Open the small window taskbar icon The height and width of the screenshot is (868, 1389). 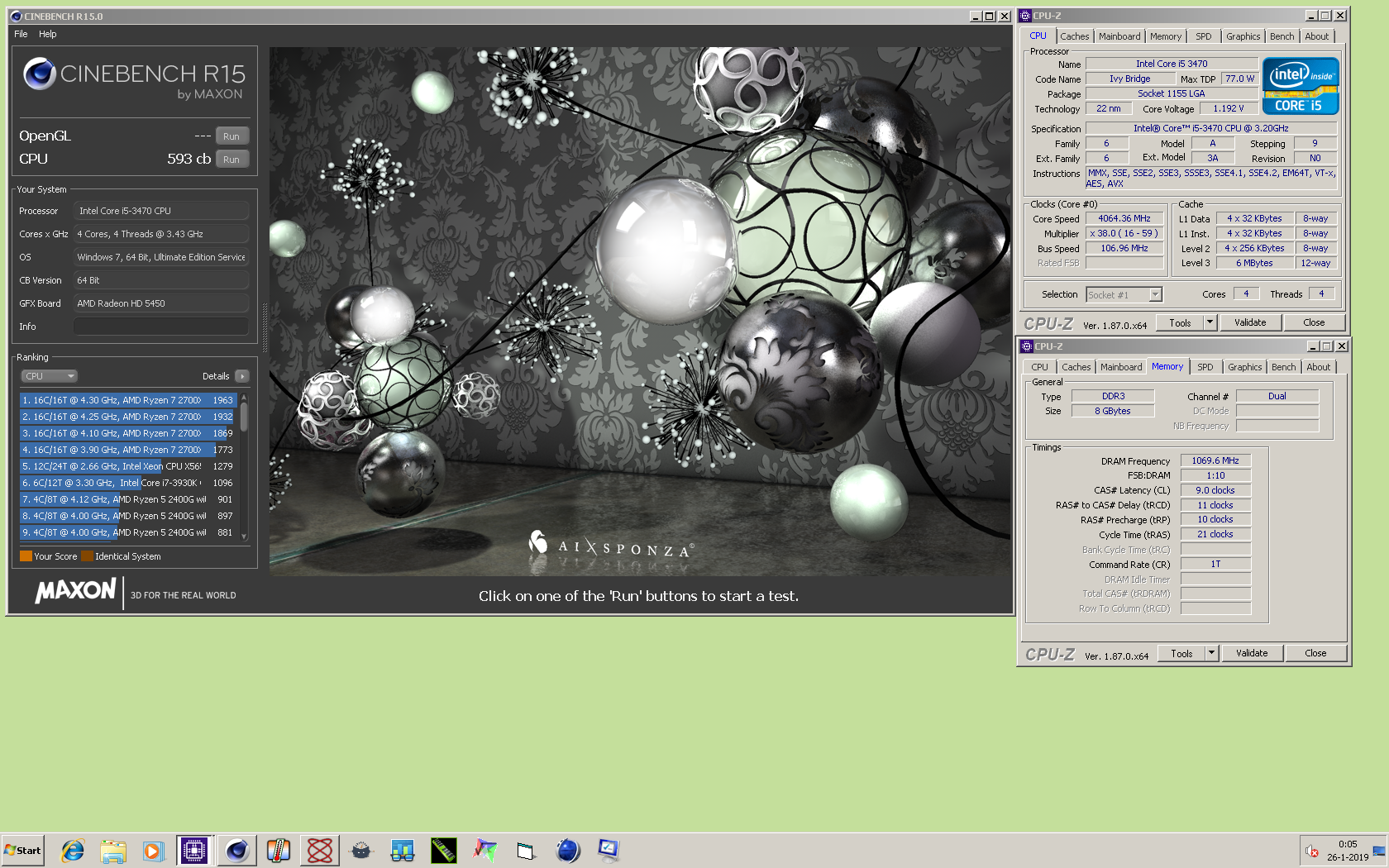pos(526,851)
